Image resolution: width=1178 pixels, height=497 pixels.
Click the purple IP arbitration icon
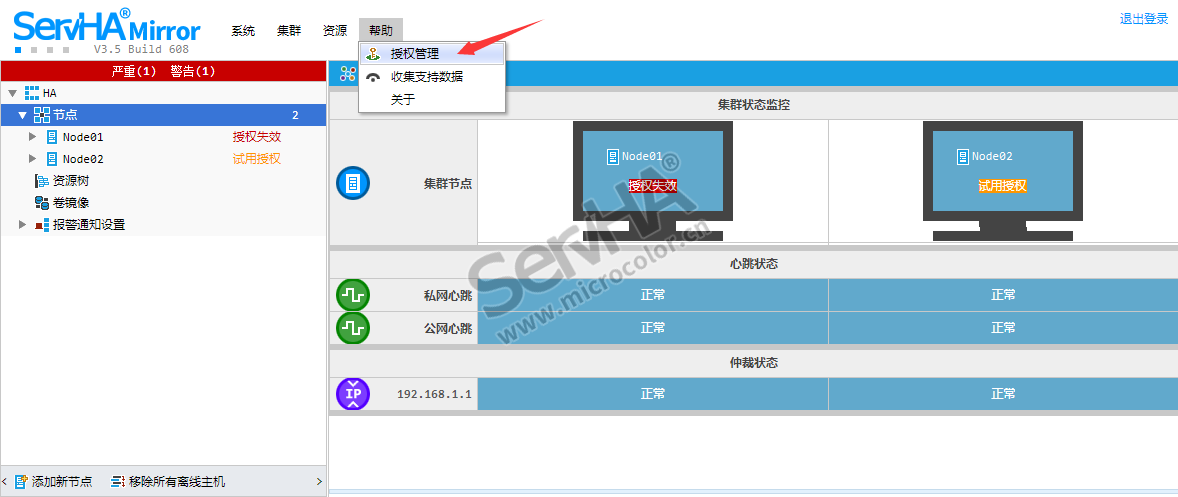point(352,394)
